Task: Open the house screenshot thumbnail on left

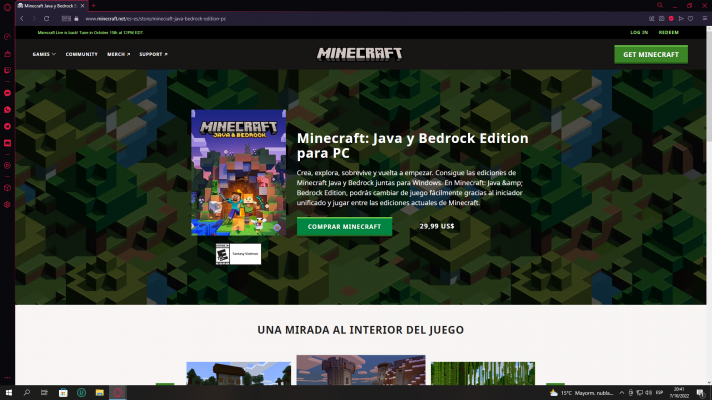Action: [238, 373]
